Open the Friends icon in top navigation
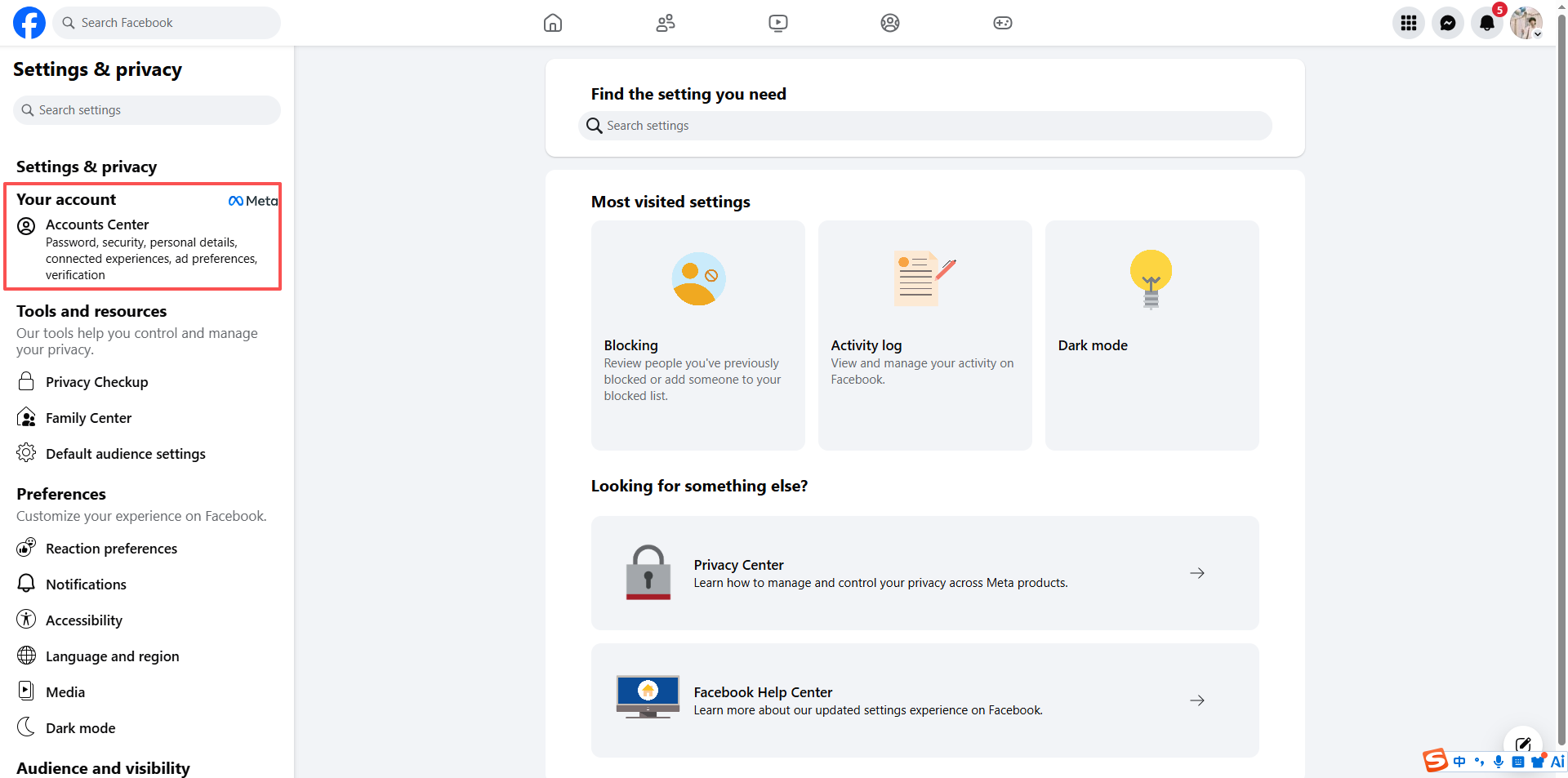The image size is (1568, 778). click(666, 23)
